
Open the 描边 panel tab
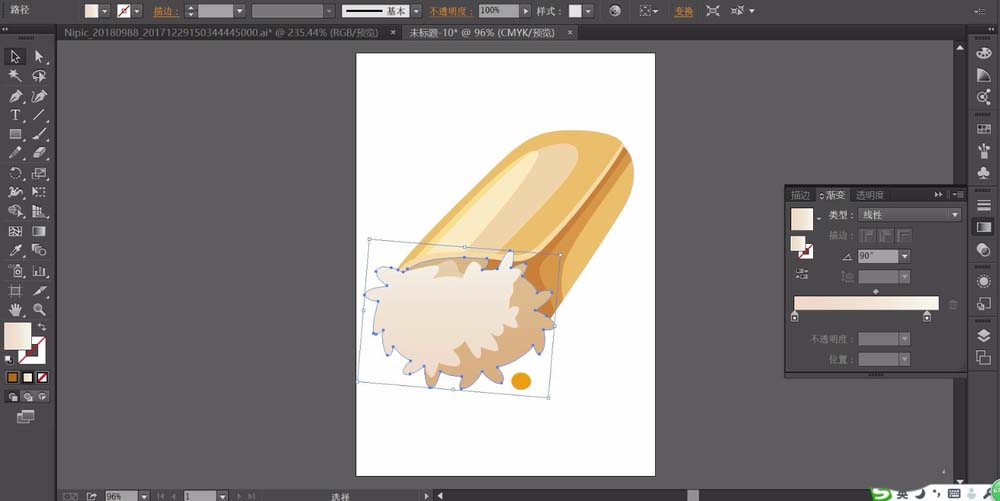pyautogui.click(x=800, y=195)
